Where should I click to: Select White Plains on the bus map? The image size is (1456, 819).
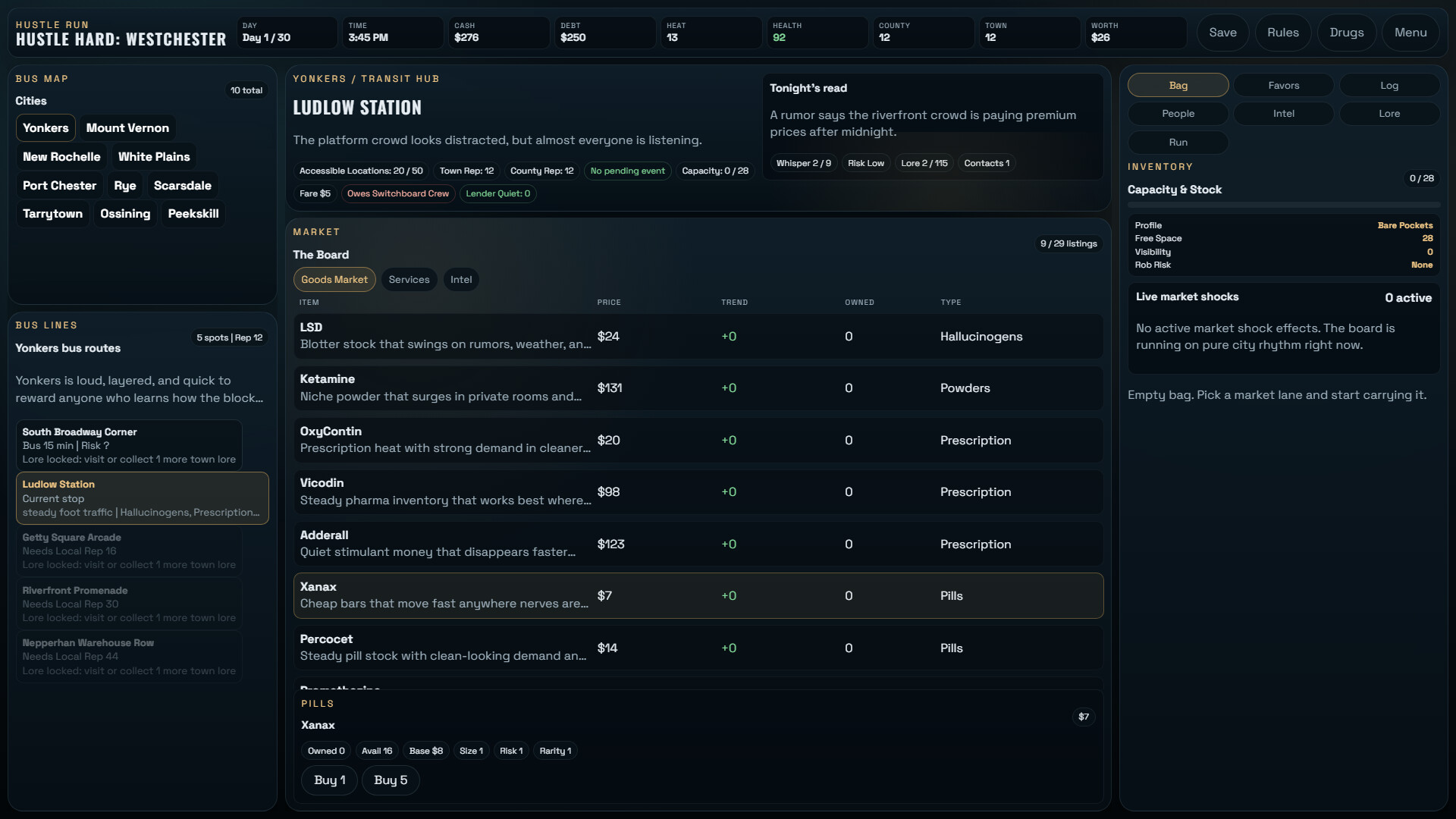click(154, 157)
